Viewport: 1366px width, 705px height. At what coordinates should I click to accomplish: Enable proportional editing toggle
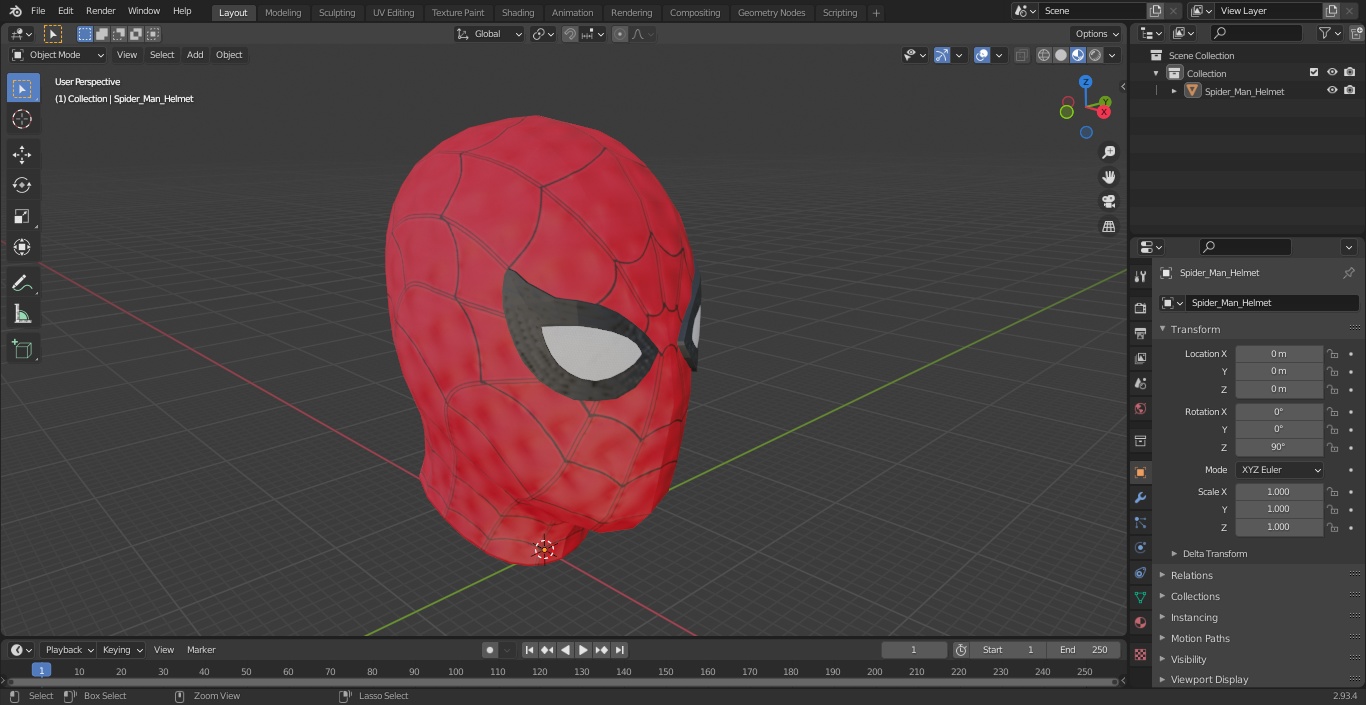620,34
